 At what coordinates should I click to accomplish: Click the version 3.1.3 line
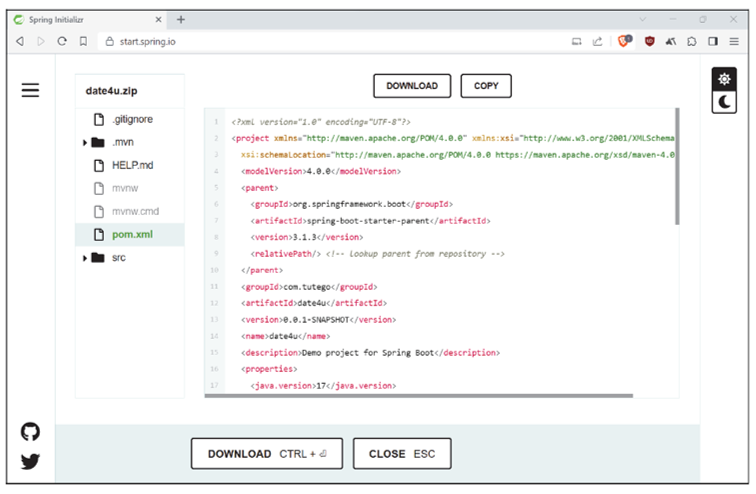[307, 237]
